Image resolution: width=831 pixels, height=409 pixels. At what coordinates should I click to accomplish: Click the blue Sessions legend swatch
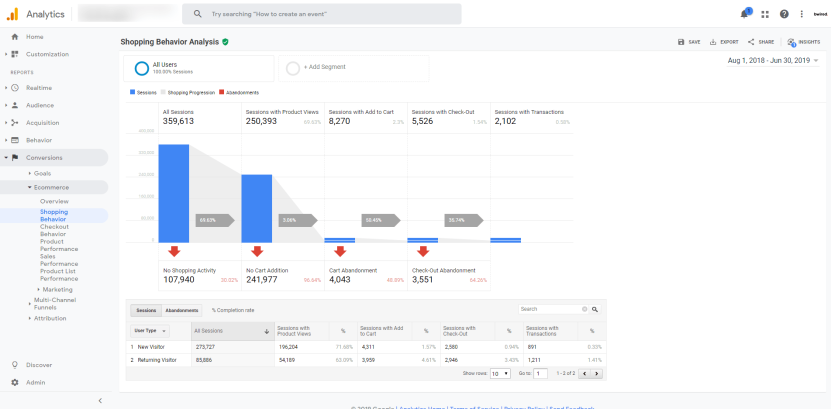(x=132, y=93)
